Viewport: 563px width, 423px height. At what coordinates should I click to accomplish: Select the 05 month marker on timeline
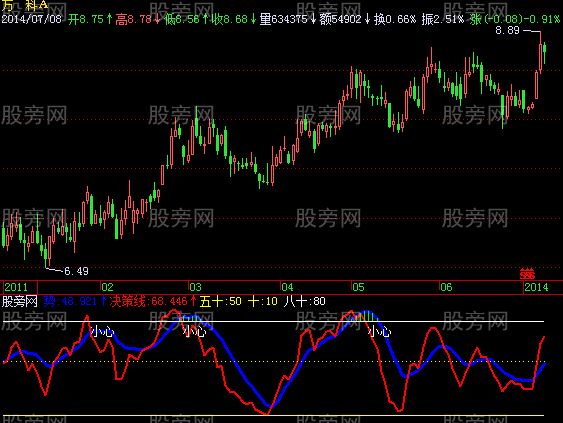pyautogui.click(x=358, y=287)
